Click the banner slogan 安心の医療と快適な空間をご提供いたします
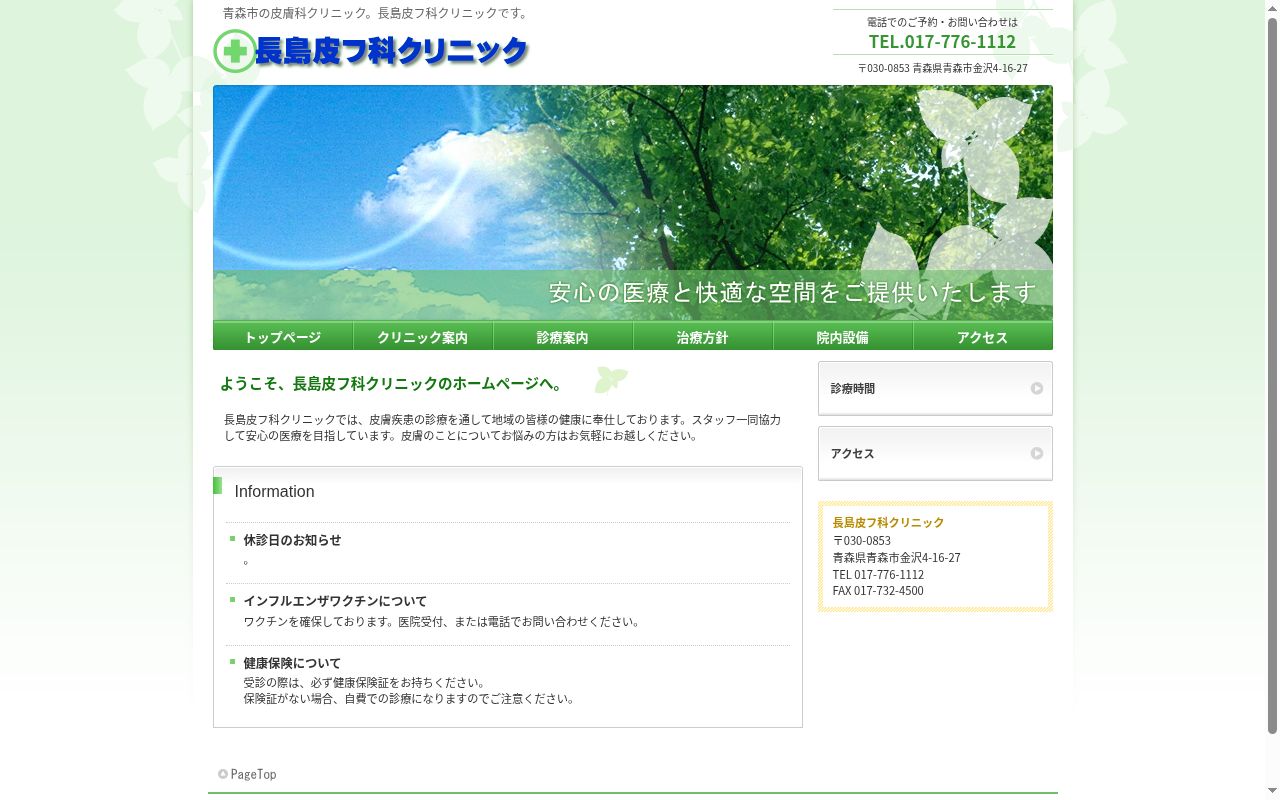Screen dimensions: 1280x800 (x=793, y=292)
